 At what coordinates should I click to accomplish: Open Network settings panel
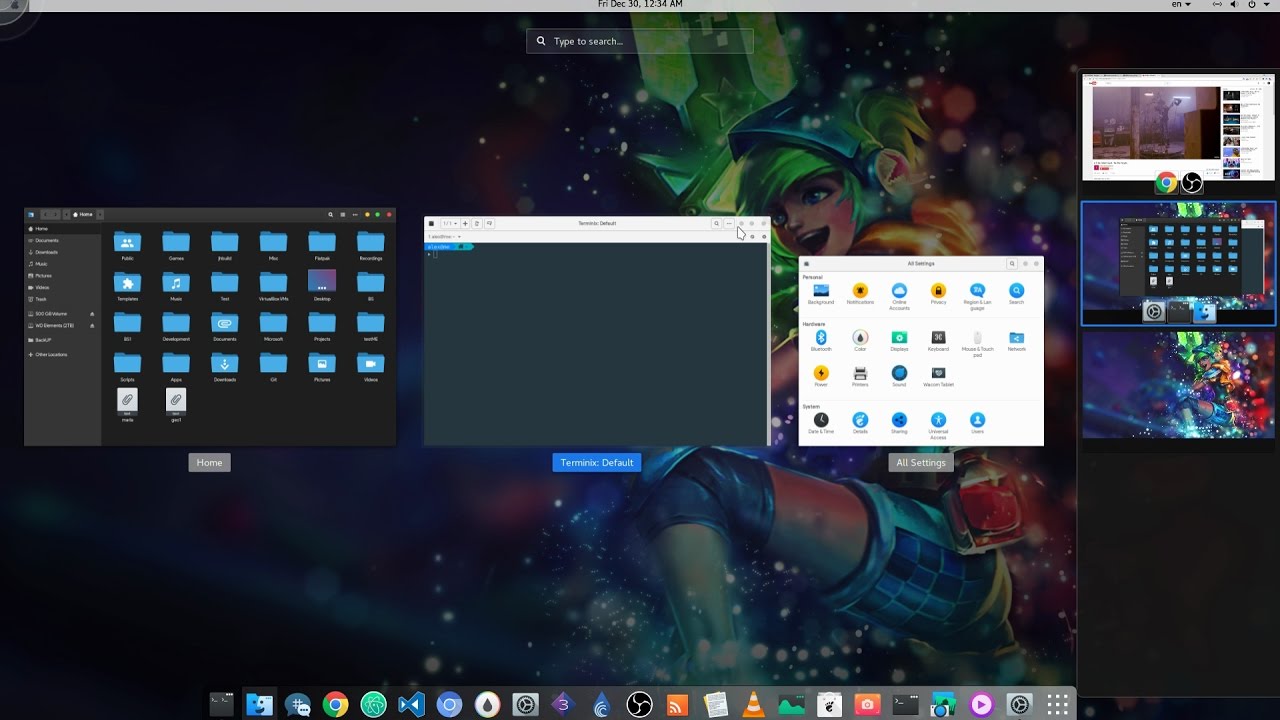point(1016,341)
